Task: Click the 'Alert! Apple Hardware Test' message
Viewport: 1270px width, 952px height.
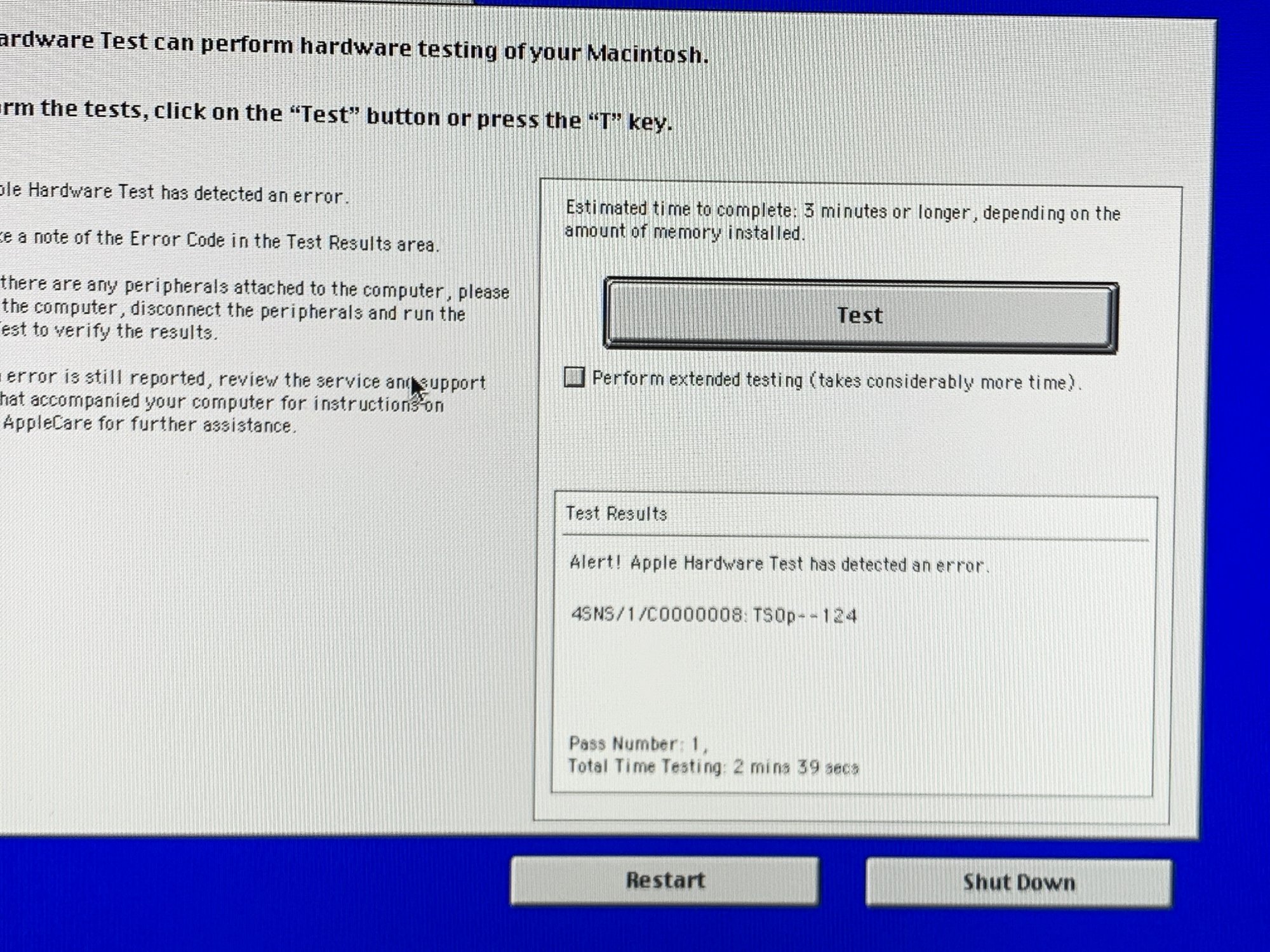Action: click(x=779, y=564)
